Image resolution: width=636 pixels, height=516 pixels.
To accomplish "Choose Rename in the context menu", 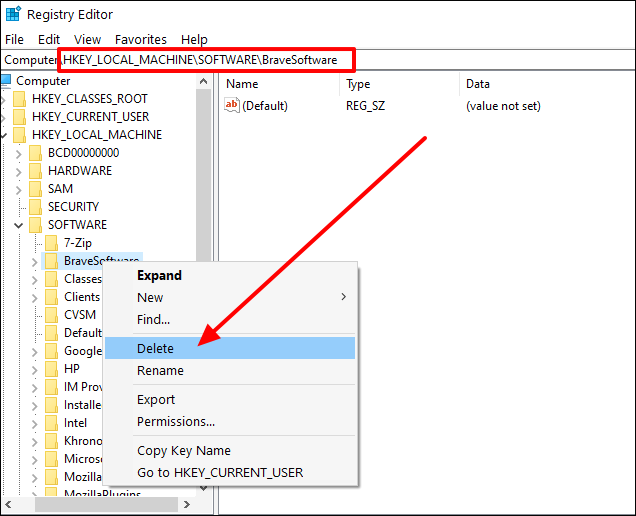I will (230, 370).
